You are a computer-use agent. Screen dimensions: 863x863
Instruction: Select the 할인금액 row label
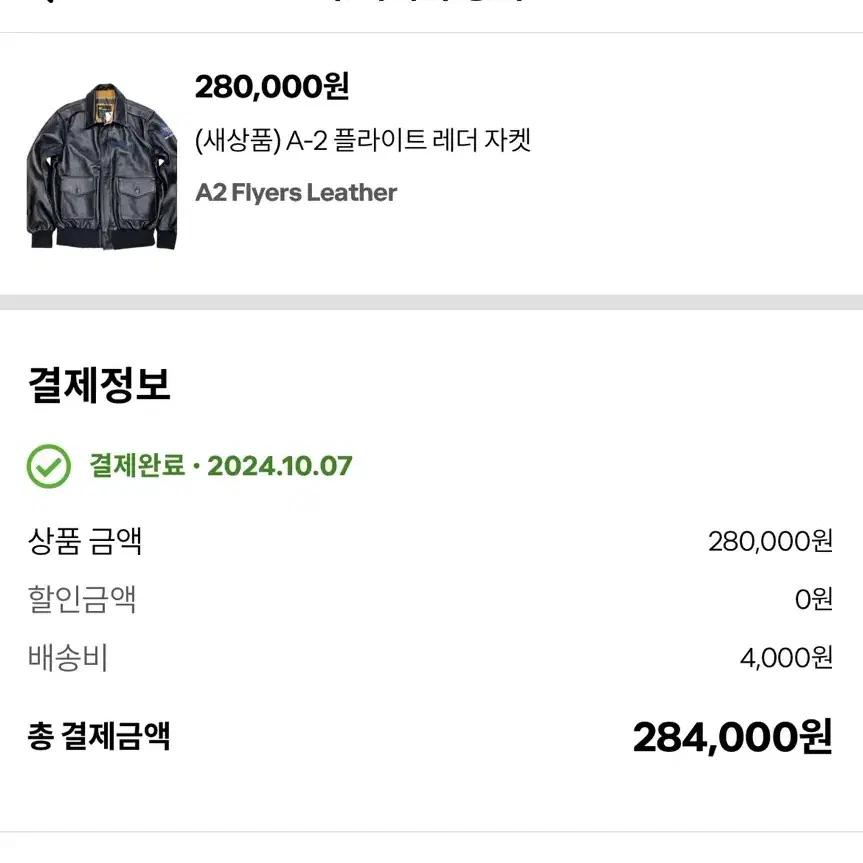tap(81, 599)
